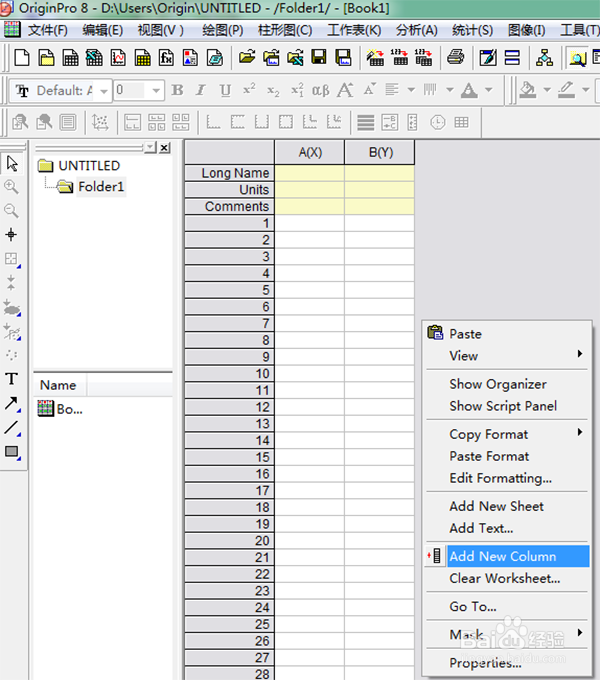The image size is (600, 680).
Task: Select column header A(X)
Action: (310, 152)
